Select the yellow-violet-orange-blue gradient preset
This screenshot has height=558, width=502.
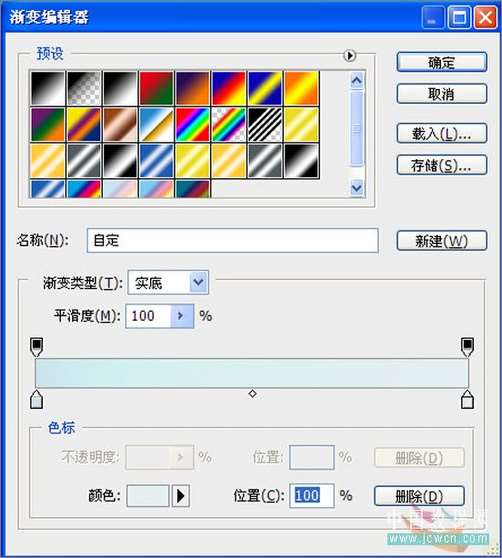84,125
